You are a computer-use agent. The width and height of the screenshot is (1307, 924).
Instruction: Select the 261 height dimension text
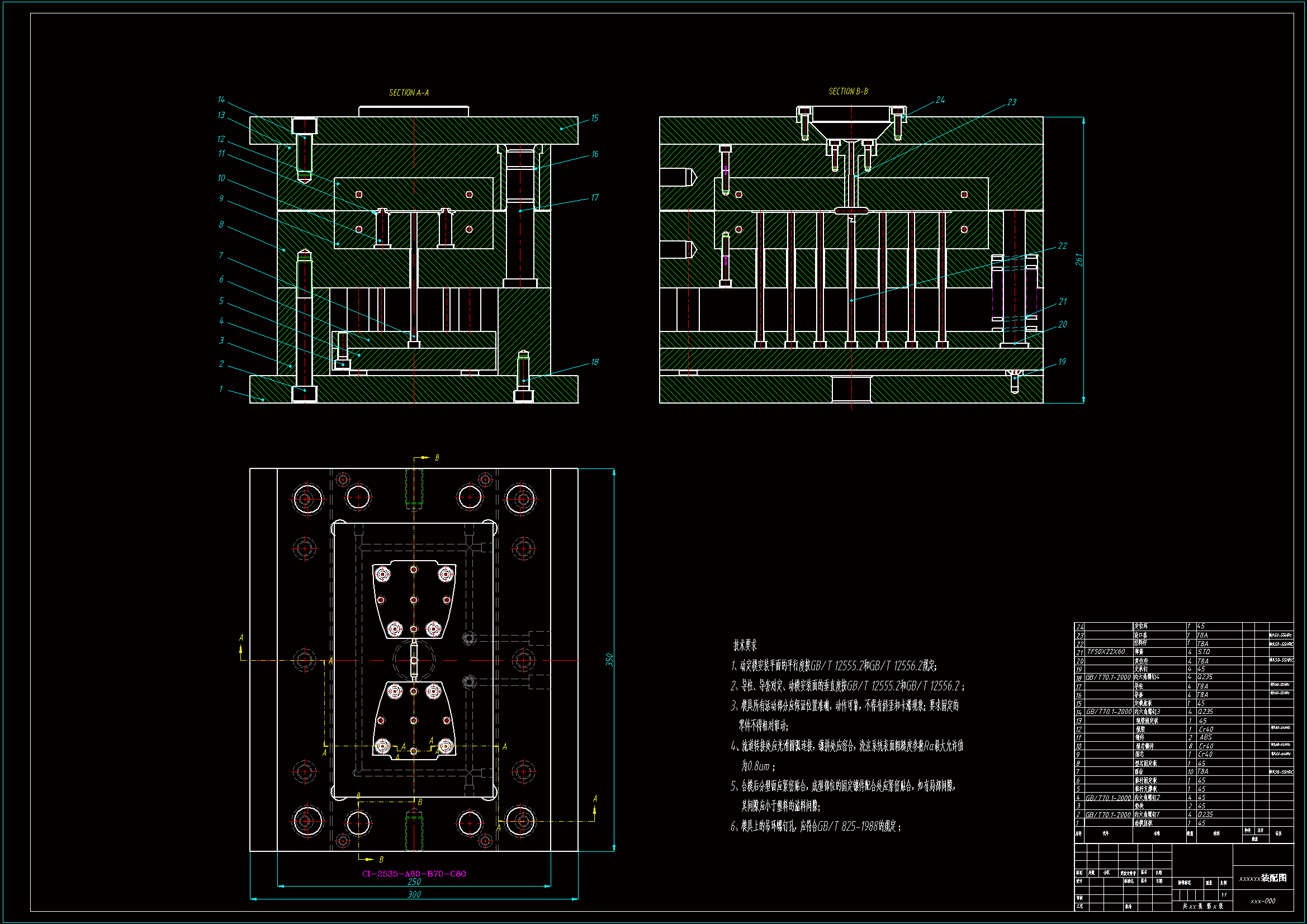pos(1079,260)
